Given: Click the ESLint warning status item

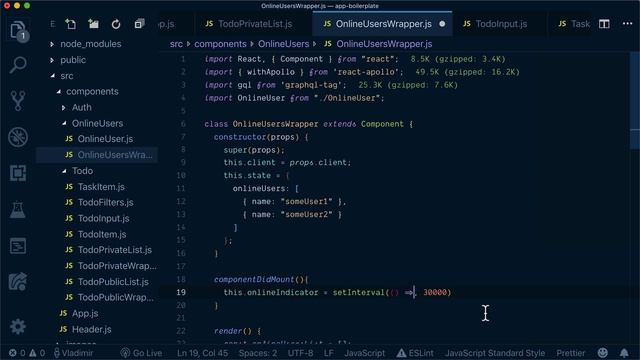Looking at the screenshot, I should [415, 353].
